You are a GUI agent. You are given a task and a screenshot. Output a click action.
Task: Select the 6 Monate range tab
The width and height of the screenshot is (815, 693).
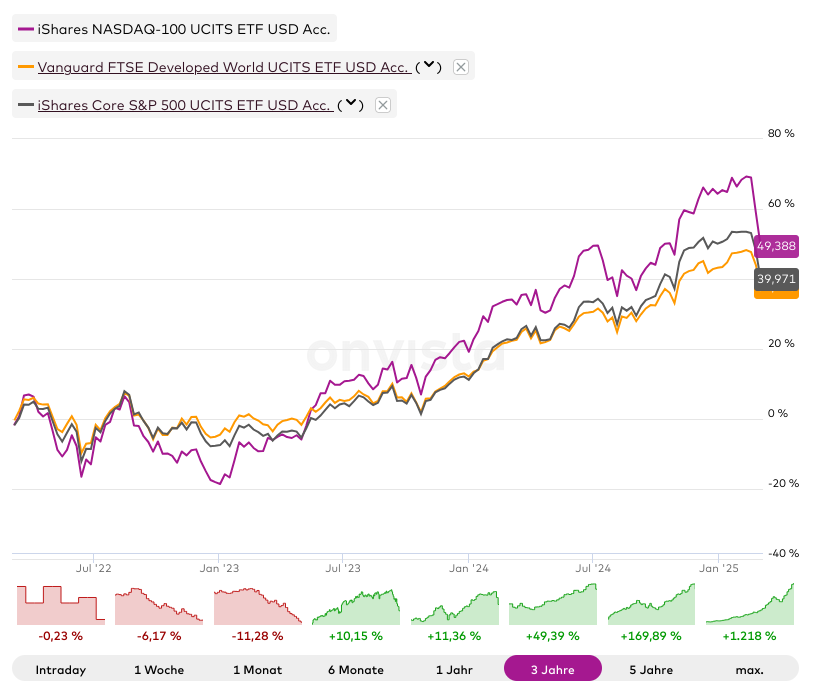click(355, 669)
